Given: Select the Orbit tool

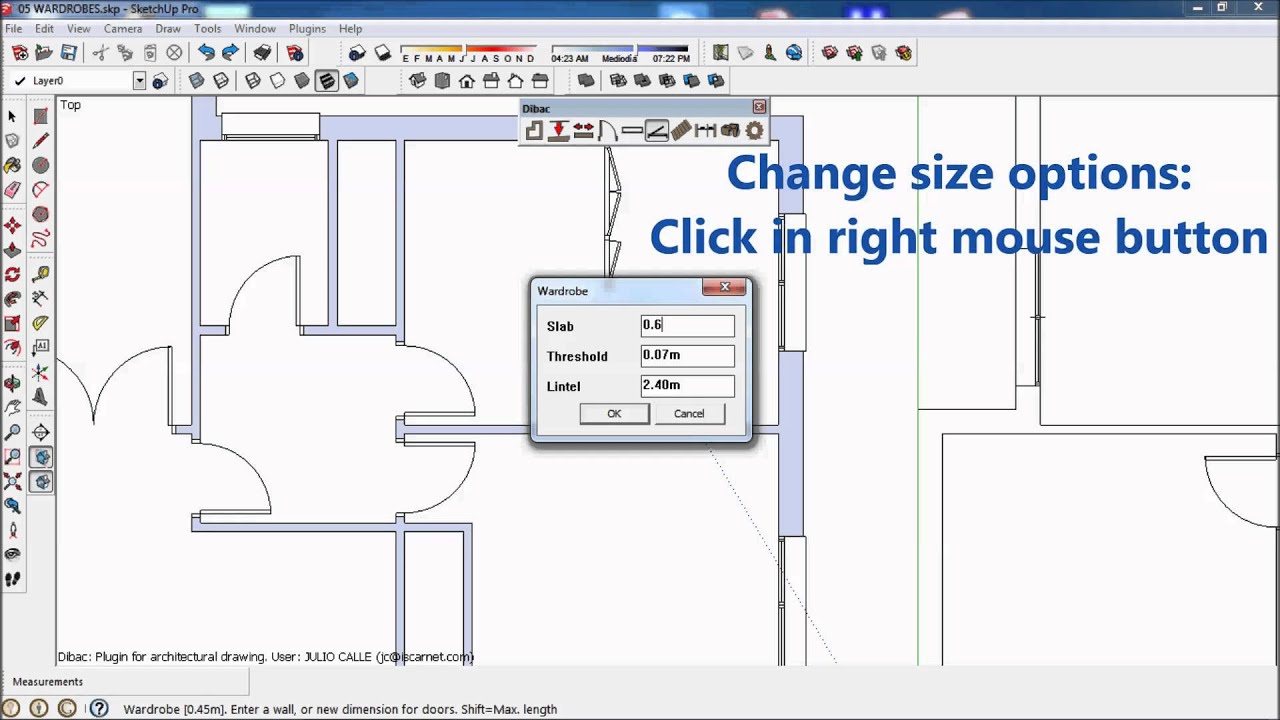Looking at the screenshot, I should (x=12, y=382).
